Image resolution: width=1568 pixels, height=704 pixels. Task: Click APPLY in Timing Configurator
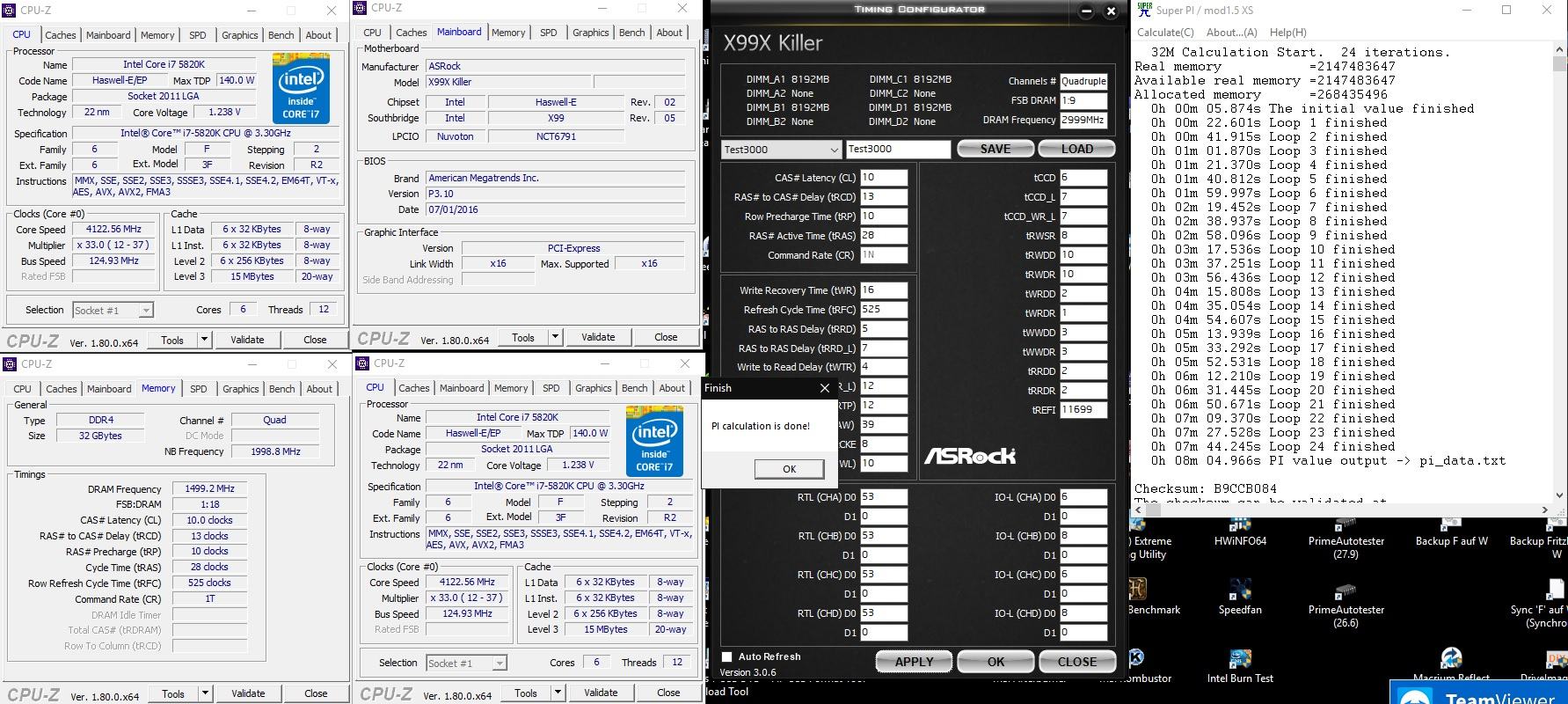click(915, 662)
